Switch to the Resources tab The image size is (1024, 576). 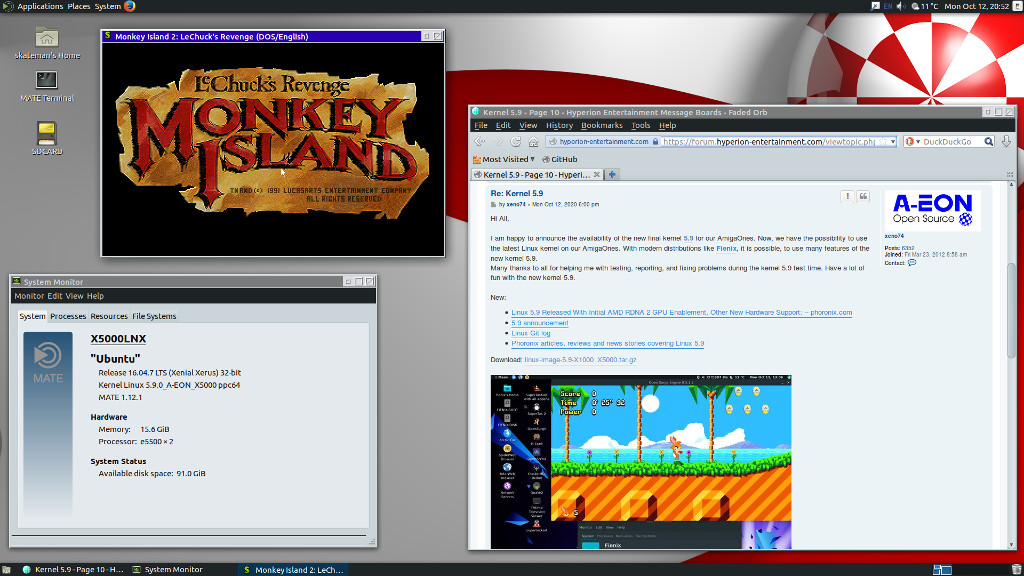pyautogui.click(x=108, y=316)
